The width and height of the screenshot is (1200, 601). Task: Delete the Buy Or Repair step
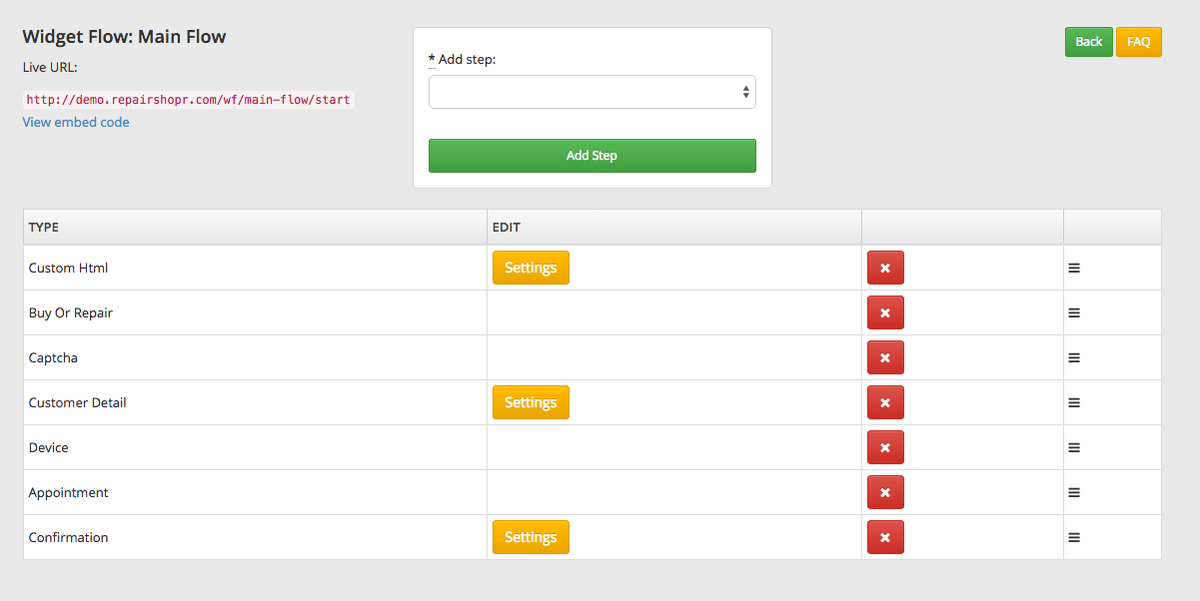[x=885, y=313]
